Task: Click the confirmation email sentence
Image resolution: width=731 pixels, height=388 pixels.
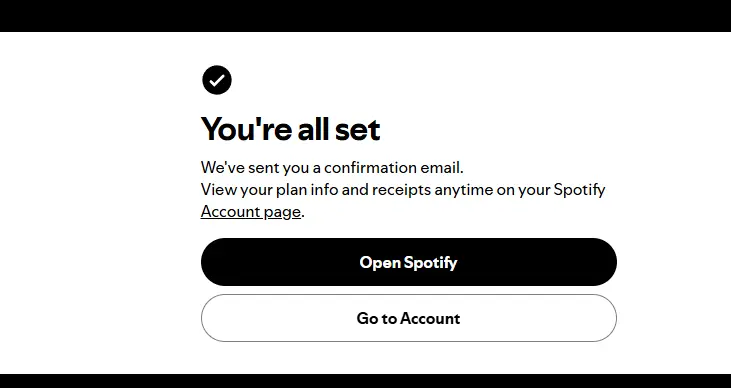Action: 332,167
